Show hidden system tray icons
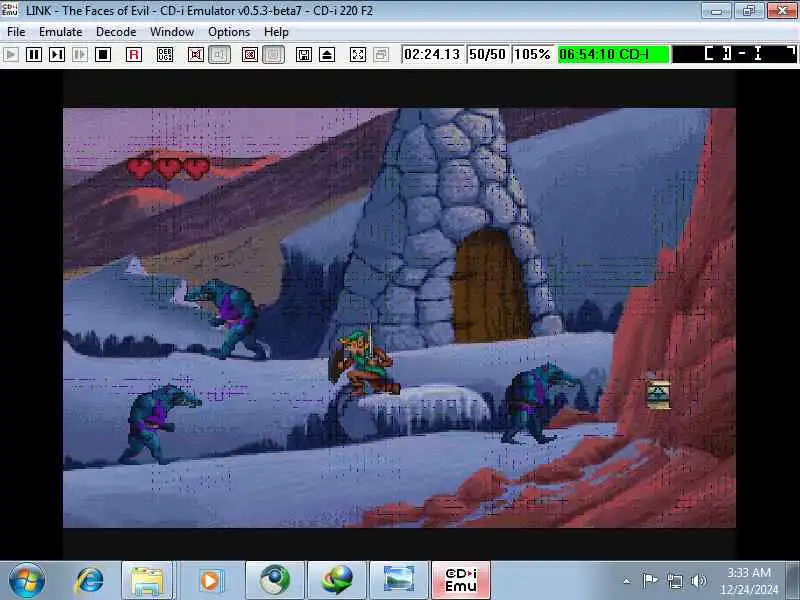Image resolution: width=800 pixels, height=600 pixels. click(x=627, y=581)
